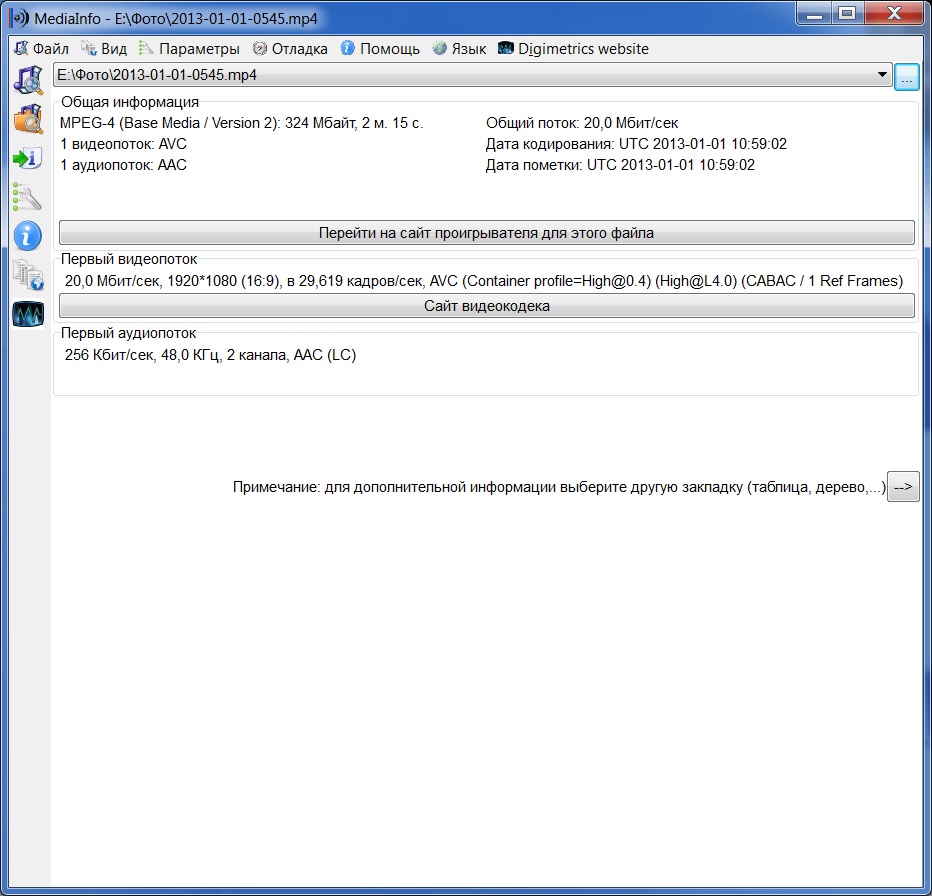Open the Отладка menu

pos(290,49)
